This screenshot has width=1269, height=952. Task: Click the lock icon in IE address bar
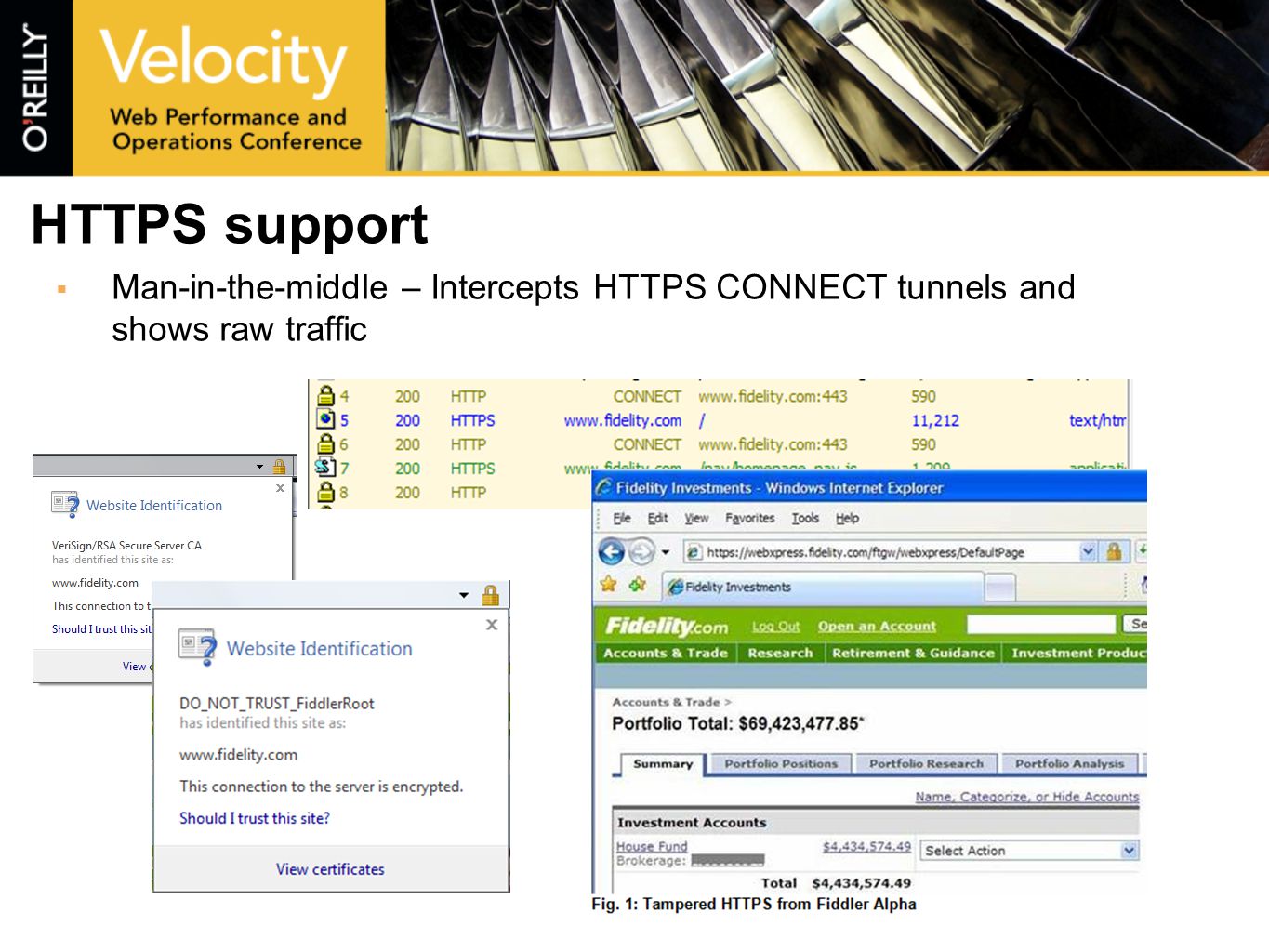[1113, 552]
